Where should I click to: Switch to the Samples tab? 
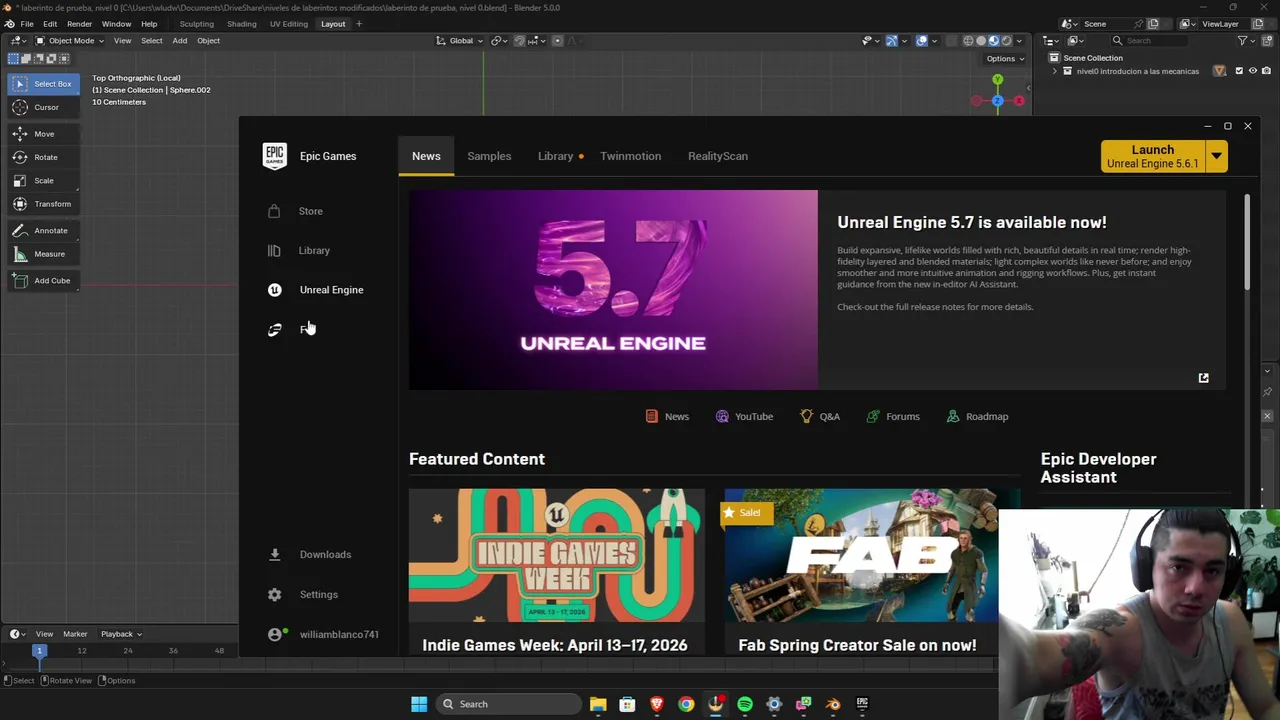(x=489, y=156)
